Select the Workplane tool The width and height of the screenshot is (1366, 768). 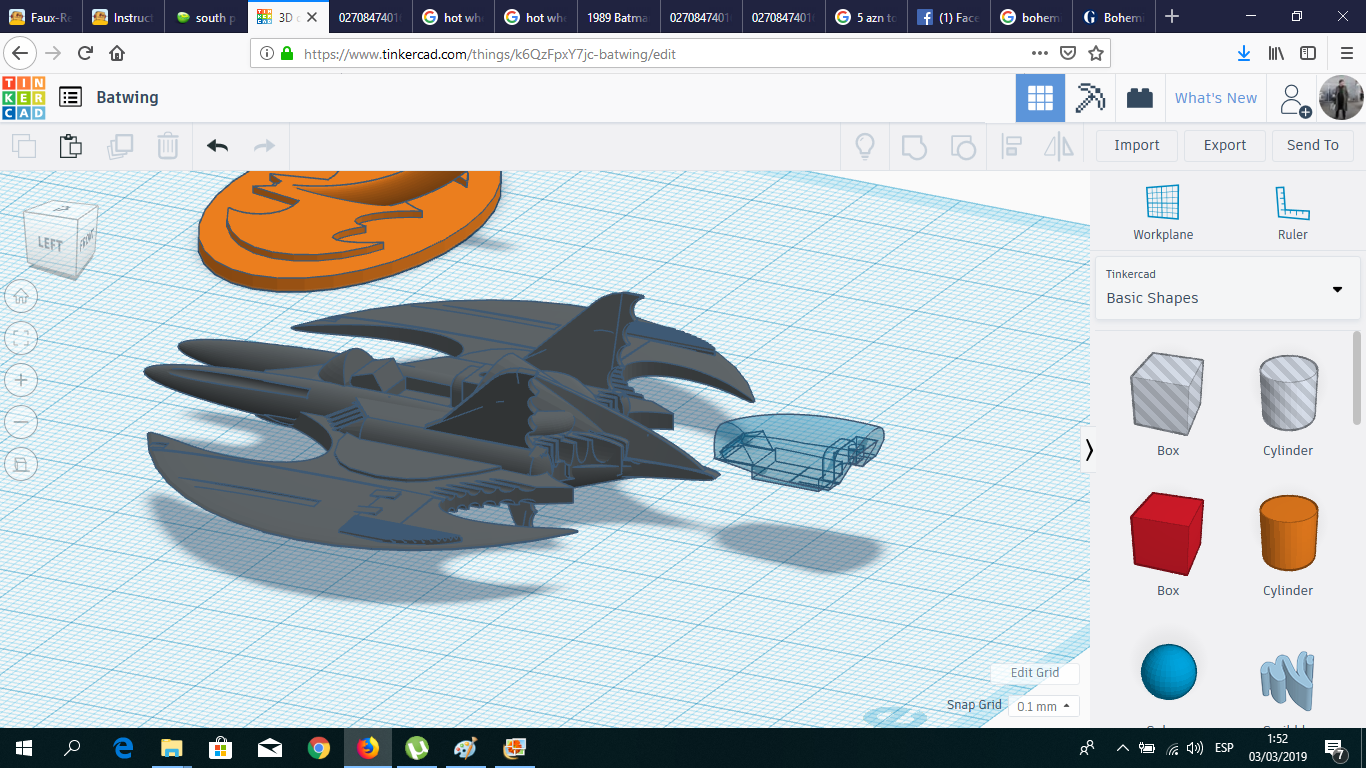click(1163, 212)
